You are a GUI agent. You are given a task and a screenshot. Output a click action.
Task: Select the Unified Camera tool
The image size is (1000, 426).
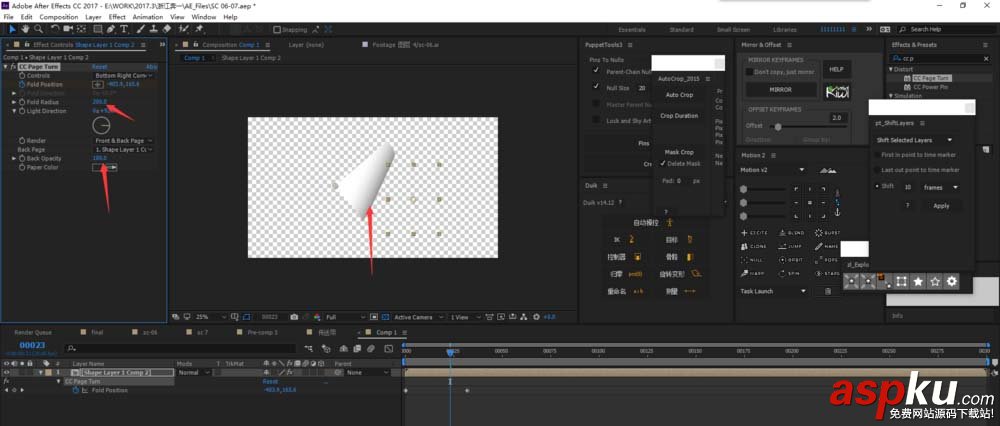pos(68,29)
